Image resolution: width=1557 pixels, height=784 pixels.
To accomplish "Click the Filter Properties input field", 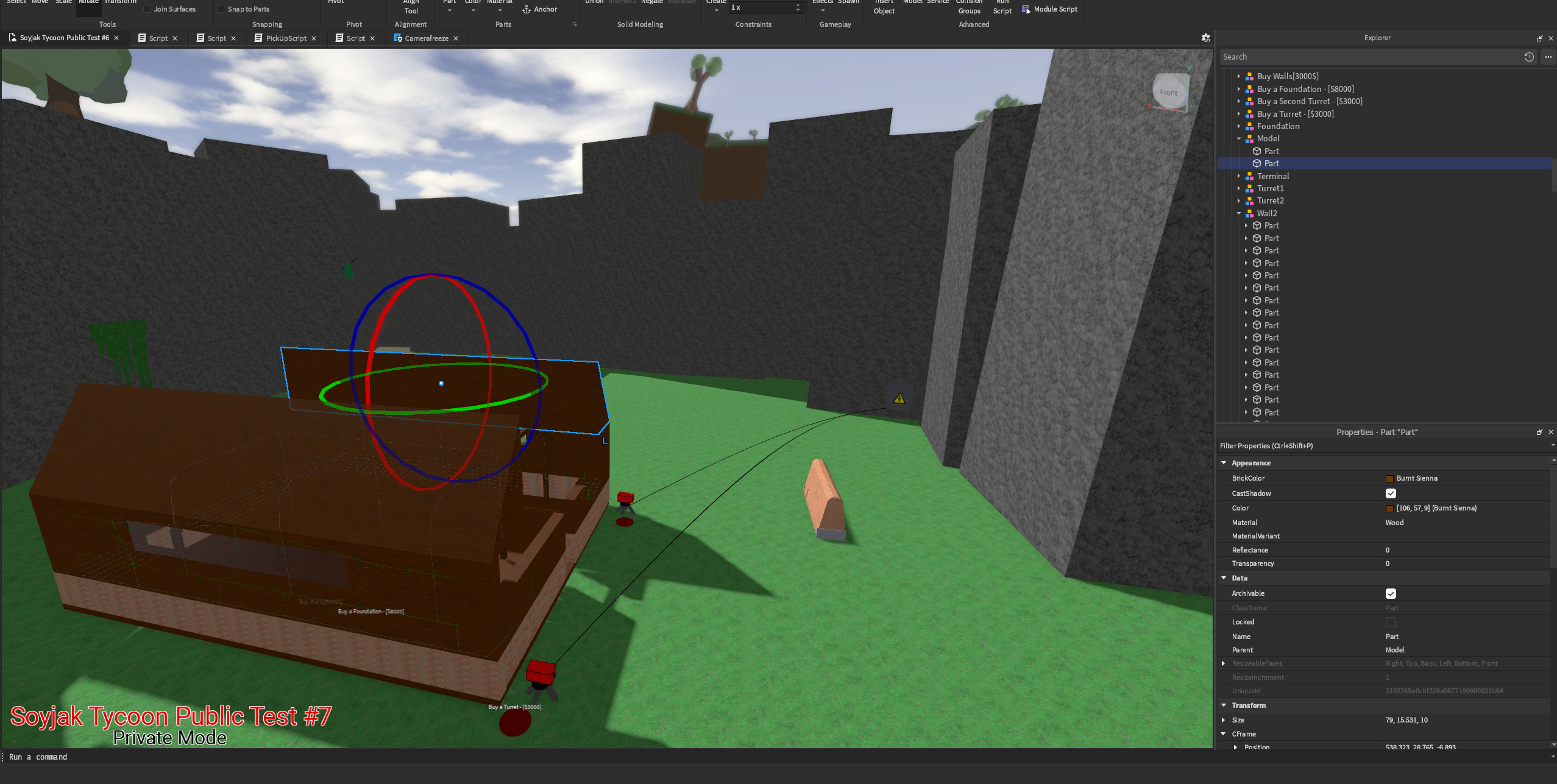I will click(x=1382, y=446).
